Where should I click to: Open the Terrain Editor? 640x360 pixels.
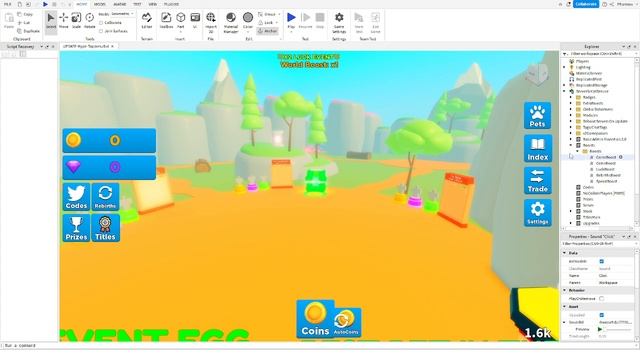(x=147, y=21)
